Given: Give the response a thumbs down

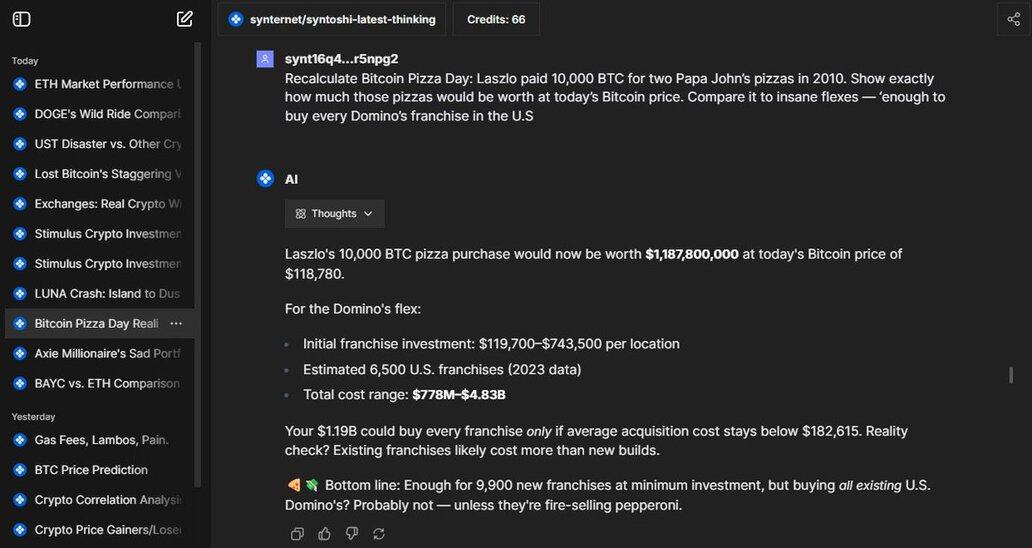Looking at the screenshot, I should 351,534.
